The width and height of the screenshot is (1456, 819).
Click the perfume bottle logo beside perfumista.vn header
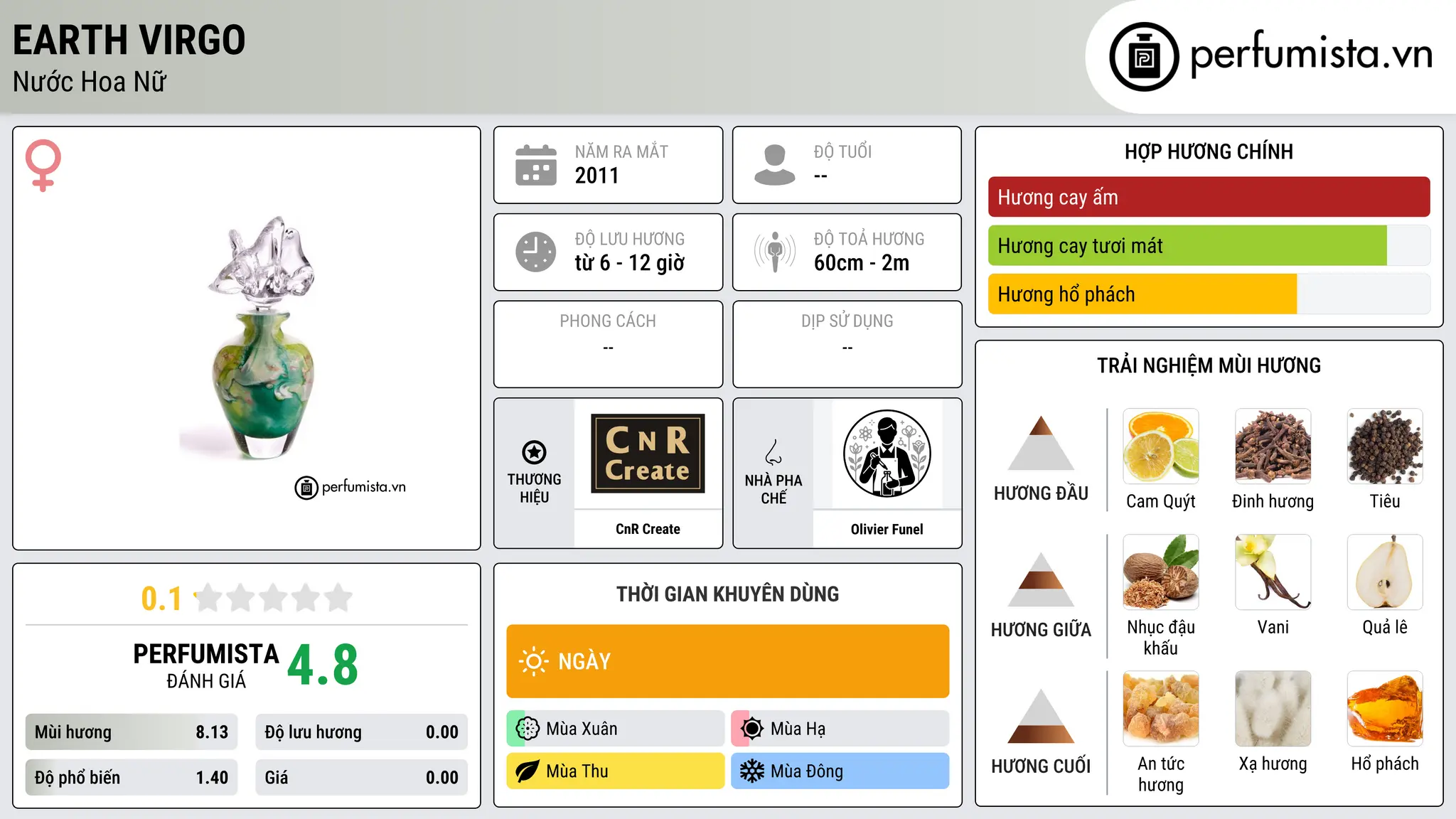(x=1144, y=57)
